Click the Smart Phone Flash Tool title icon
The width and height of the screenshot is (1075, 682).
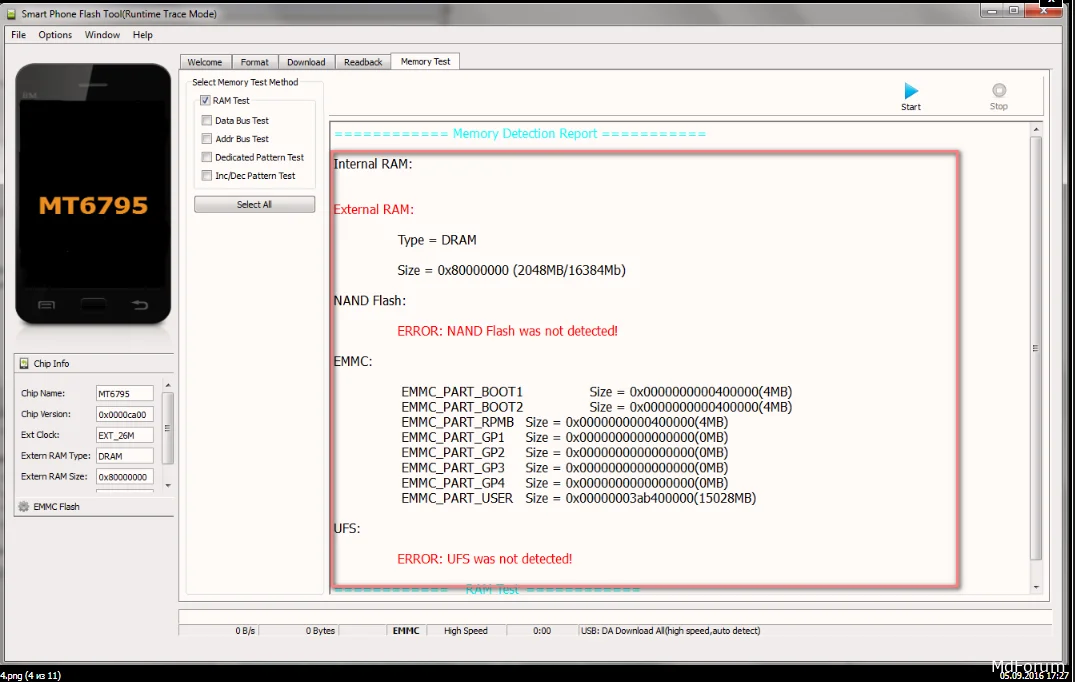(x=11, y=14)
